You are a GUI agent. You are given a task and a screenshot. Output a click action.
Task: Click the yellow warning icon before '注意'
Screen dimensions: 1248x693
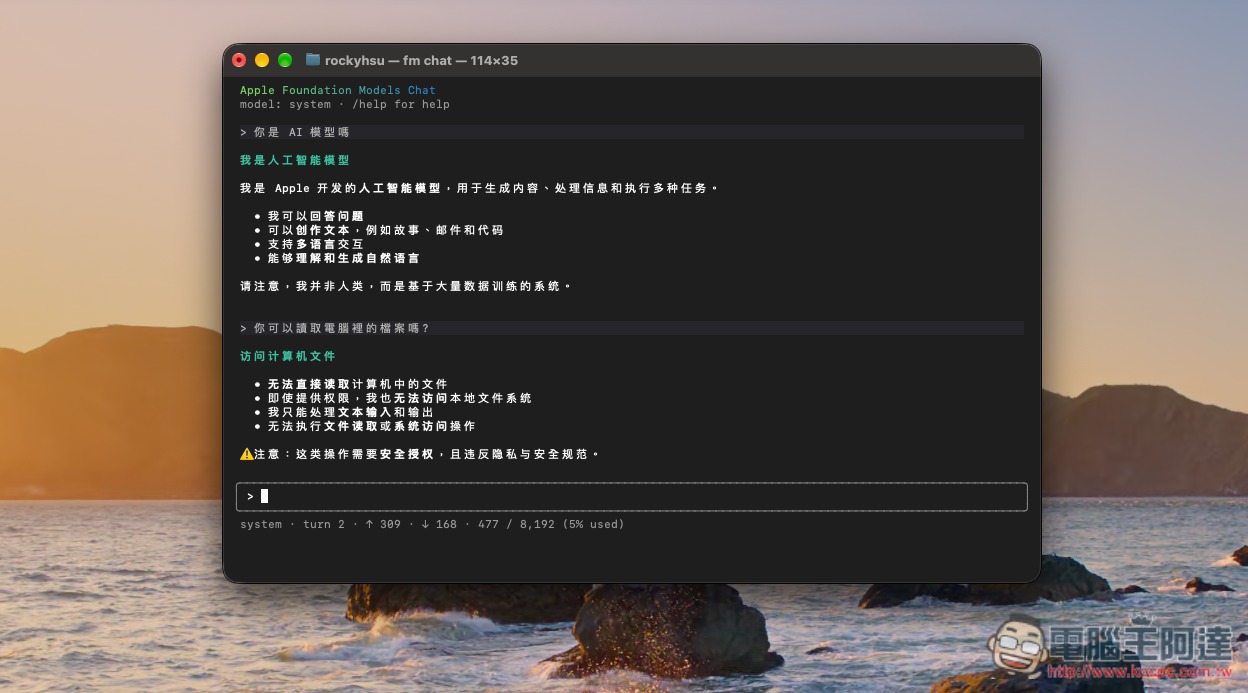pos(247,454)
